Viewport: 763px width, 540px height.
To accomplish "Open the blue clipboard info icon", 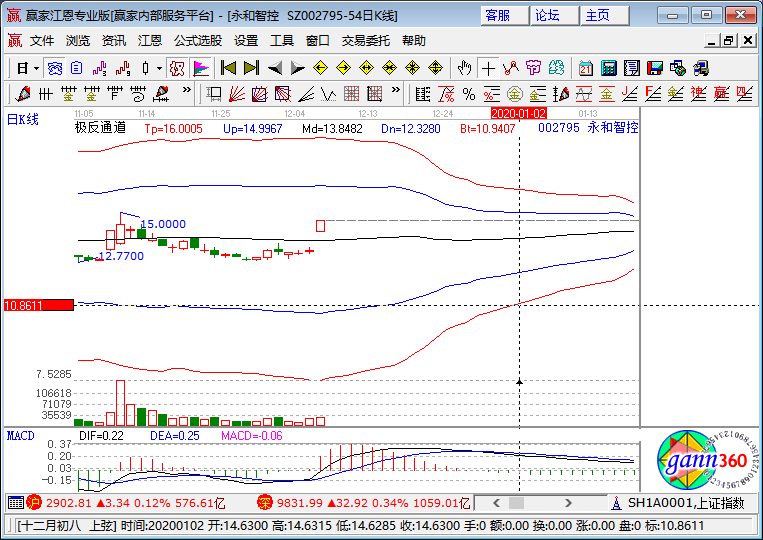I will pyautogui.click(x=77, y=68).
